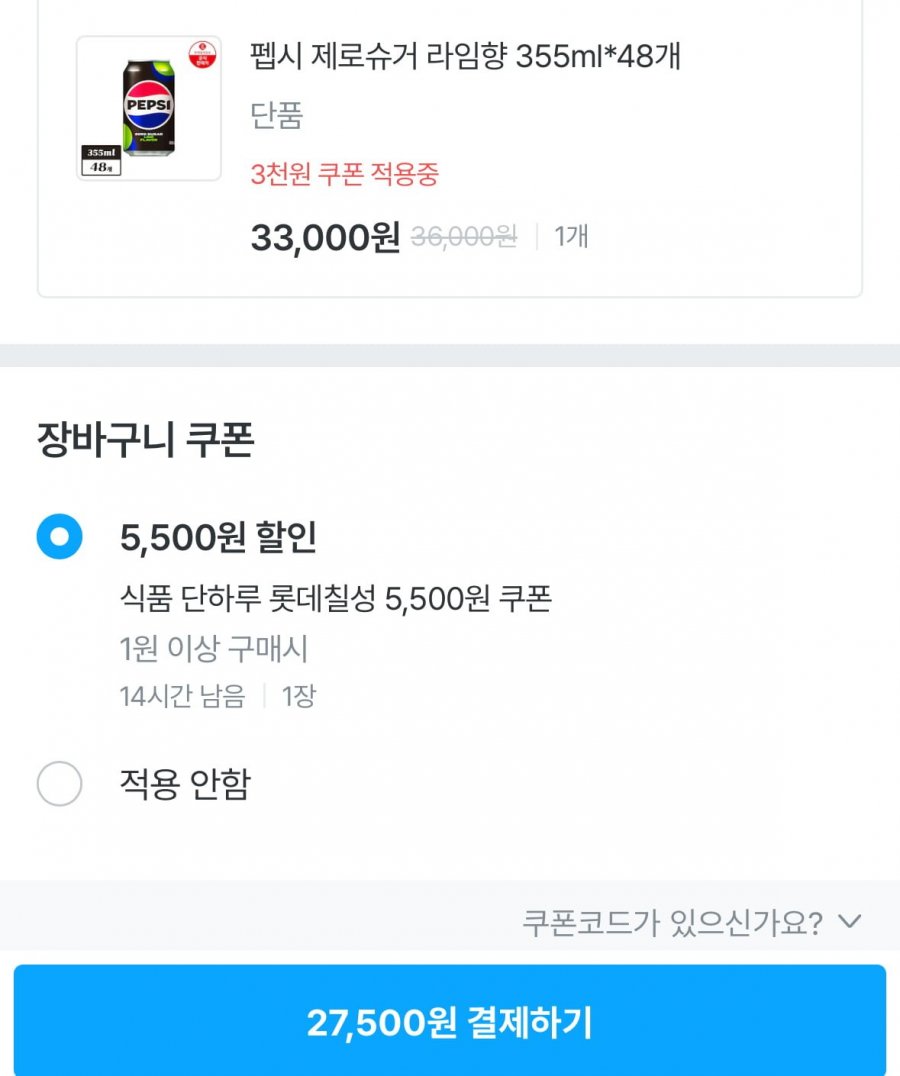Click the 단품 option text
The height and width of the screenshot is (1076, 900).
pos(276,116)
